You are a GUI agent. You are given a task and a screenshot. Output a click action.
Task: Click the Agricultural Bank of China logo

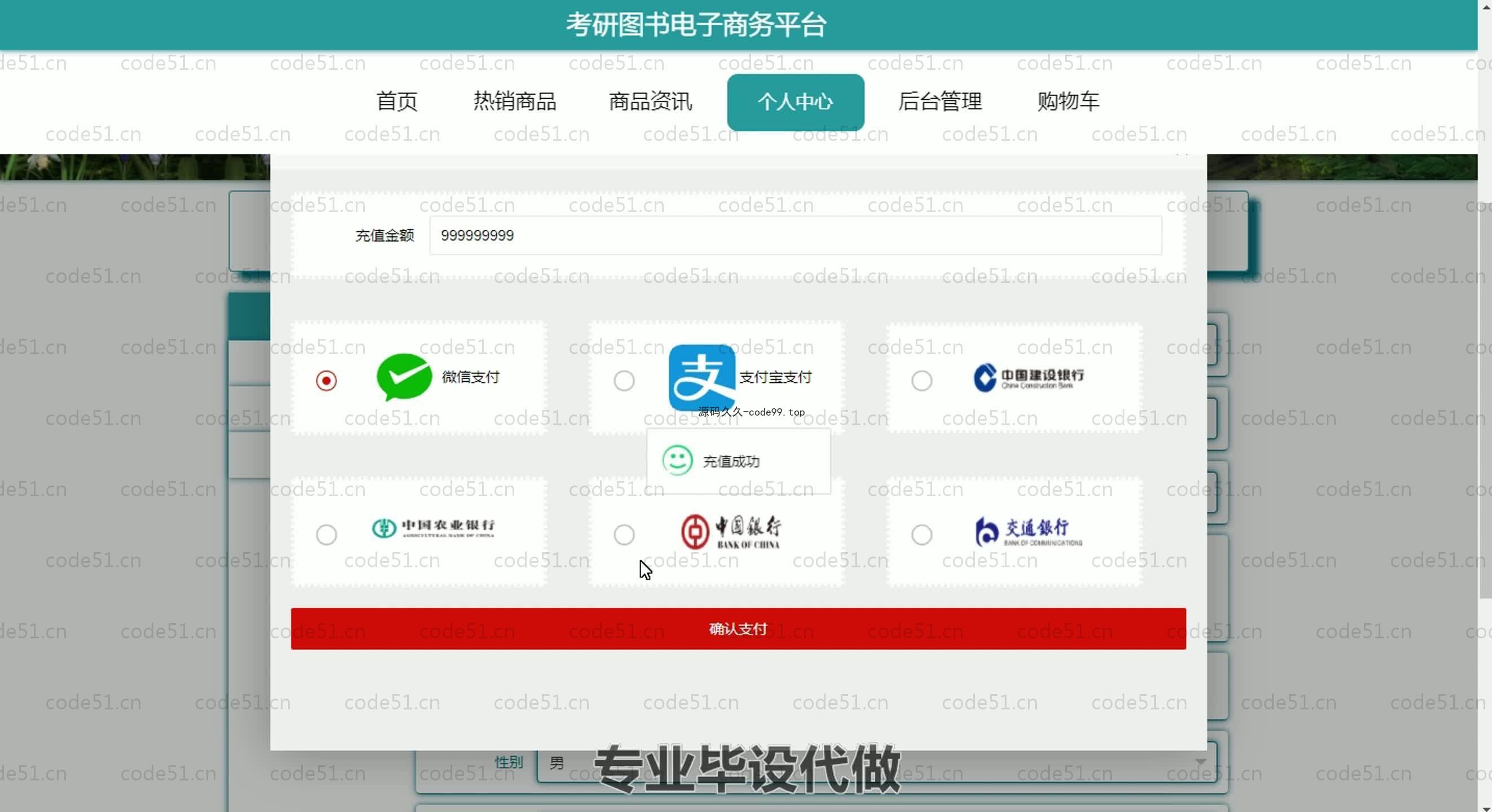(x=433, y=528)
